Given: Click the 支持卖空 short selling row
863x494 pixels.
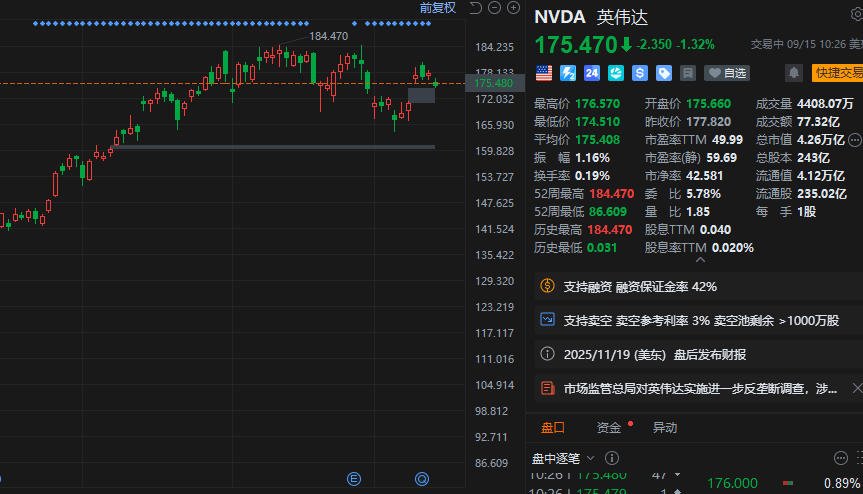Looking at the screenshot, I should (x=699, y=320).
